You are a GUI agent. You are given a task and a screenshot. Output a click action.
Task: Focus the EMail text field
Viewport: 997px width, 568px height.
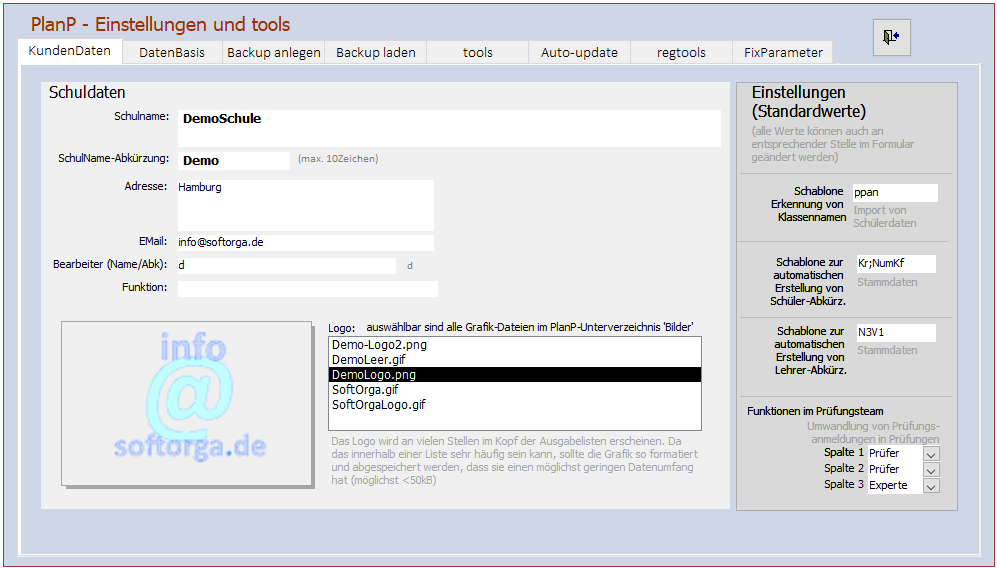tap(305, 242)
